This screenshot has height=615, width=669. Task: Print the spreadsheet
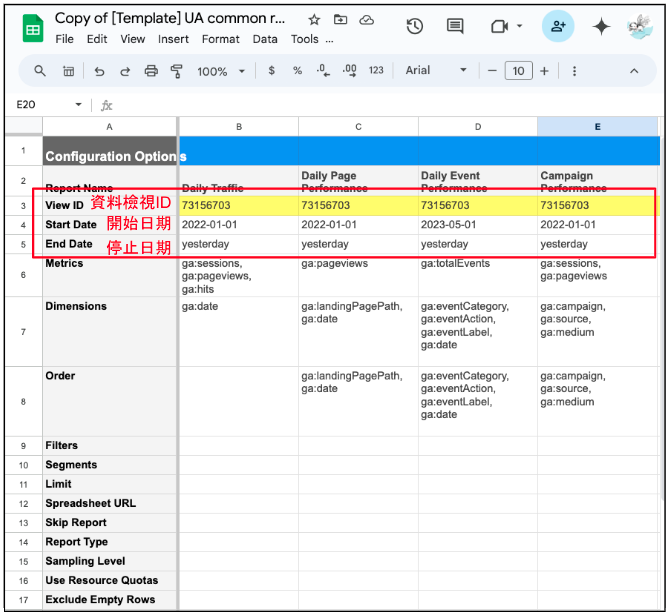(151, 71)
